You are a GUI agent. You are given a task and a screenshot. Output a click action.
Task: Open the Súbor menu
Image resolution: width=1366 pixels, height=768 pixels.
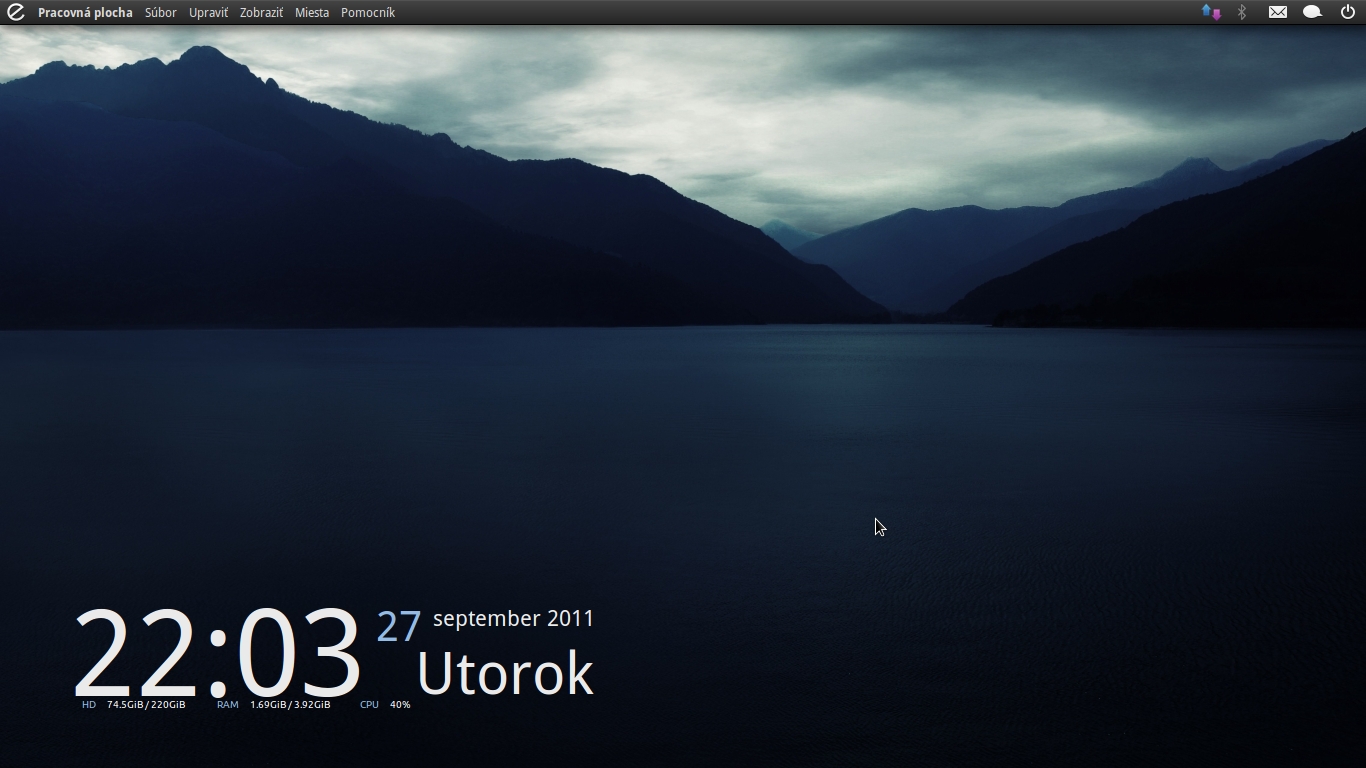160,12
